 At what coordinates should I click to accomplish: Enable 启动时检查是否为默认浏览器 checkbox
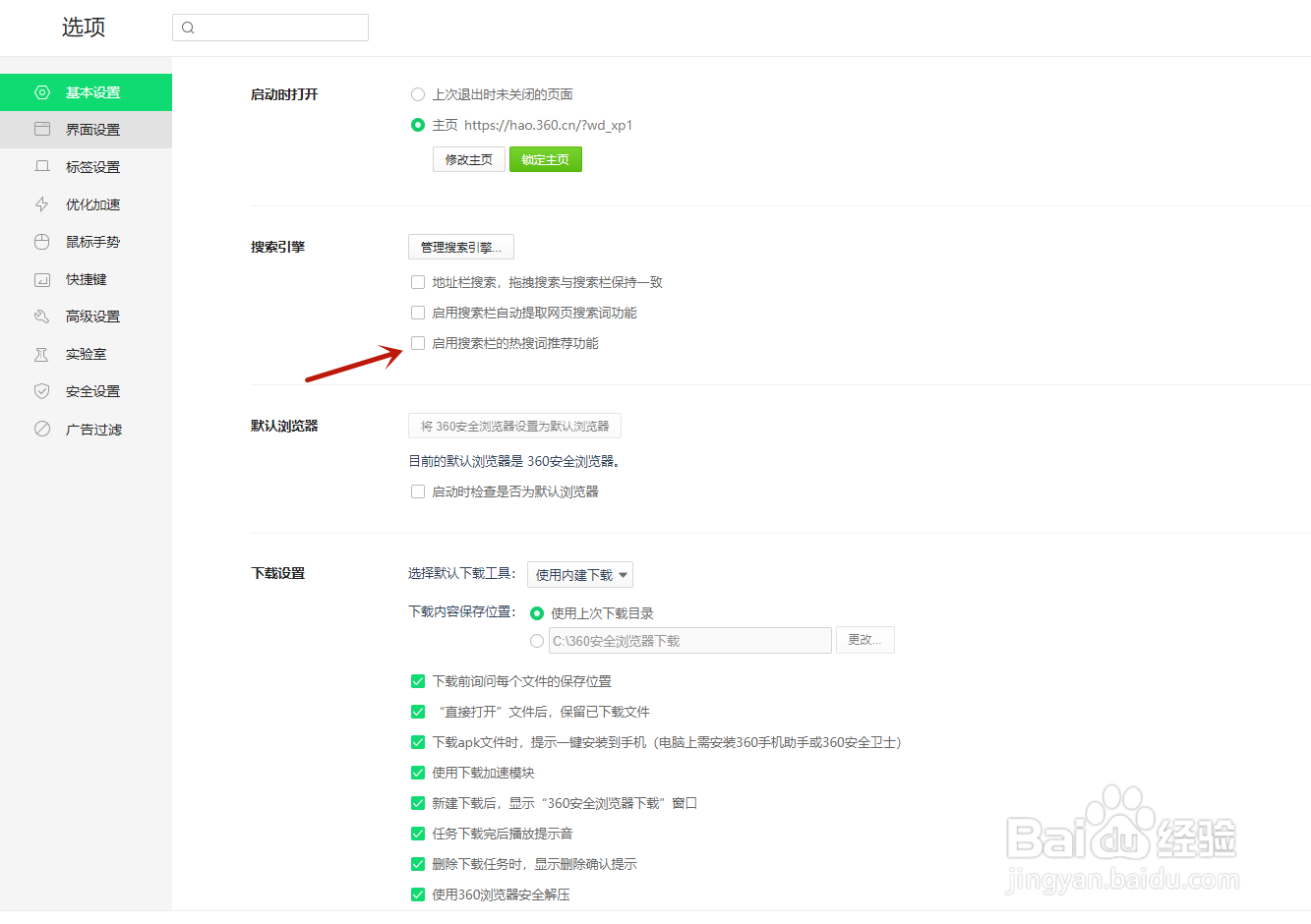tap(418, 491)
